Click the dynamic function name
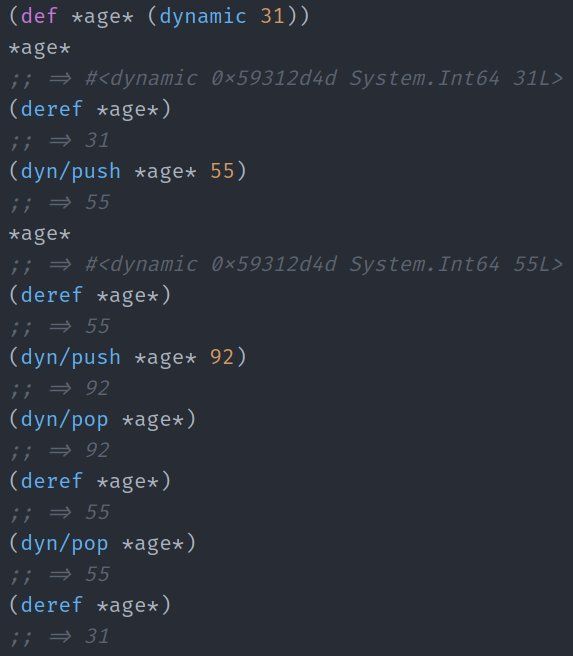The width and height of the screenshot is (573, 656). click(203, 17)
